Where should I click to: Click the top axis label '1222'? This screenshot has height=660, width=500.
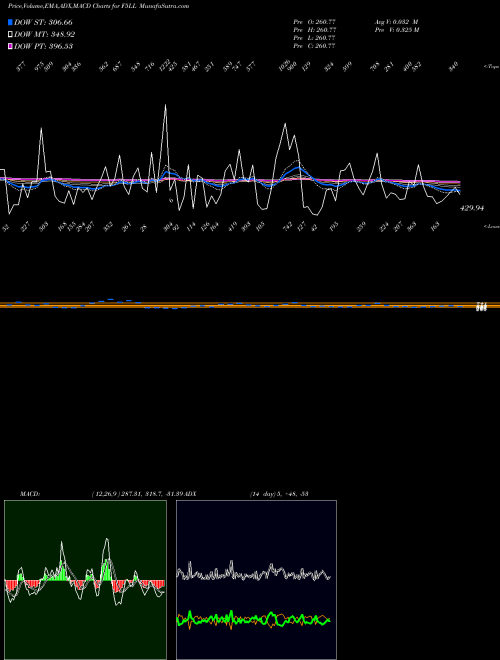165,64
